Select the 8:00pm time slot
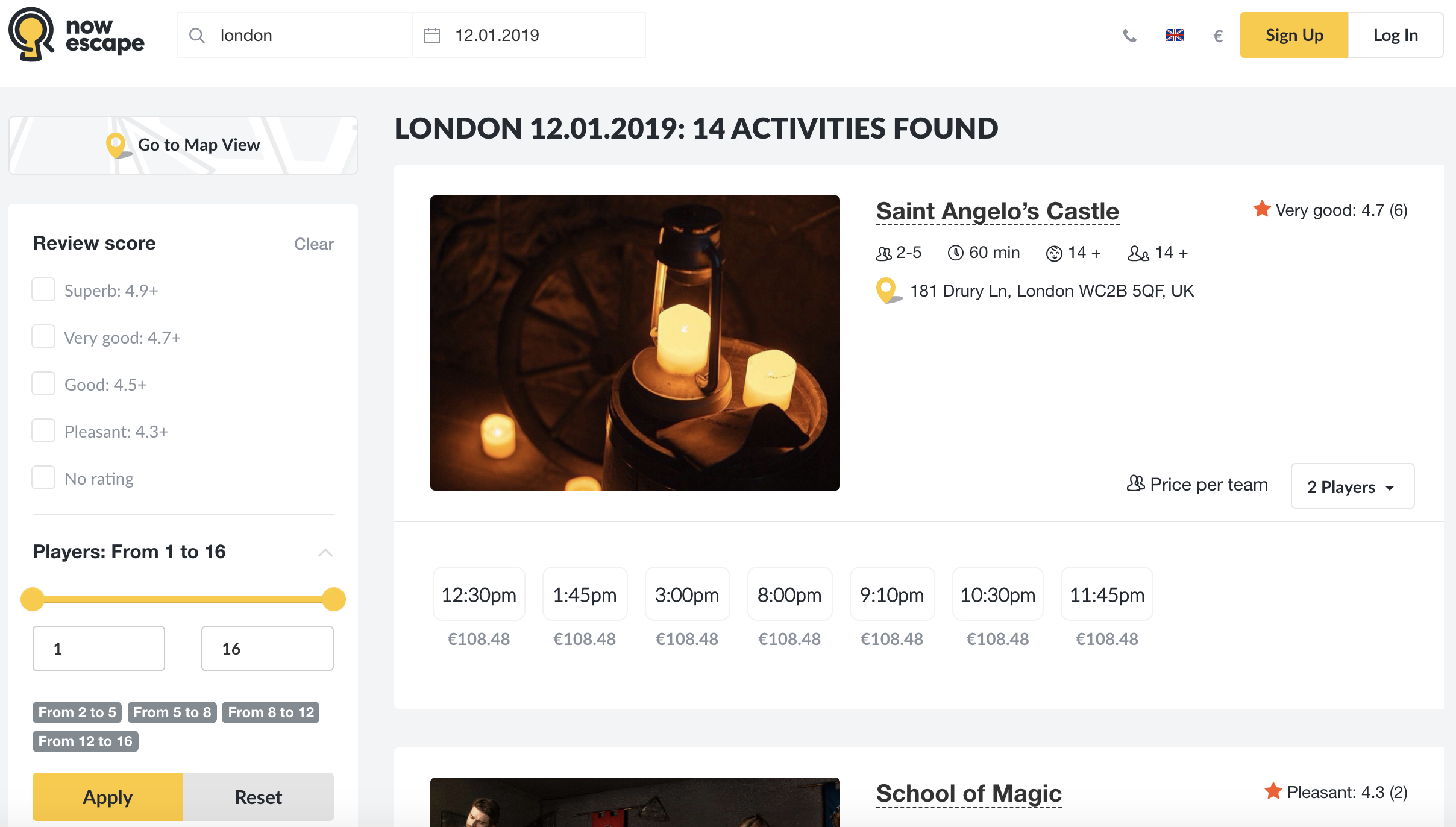The image size is (1456, 827). coord(789,595)
